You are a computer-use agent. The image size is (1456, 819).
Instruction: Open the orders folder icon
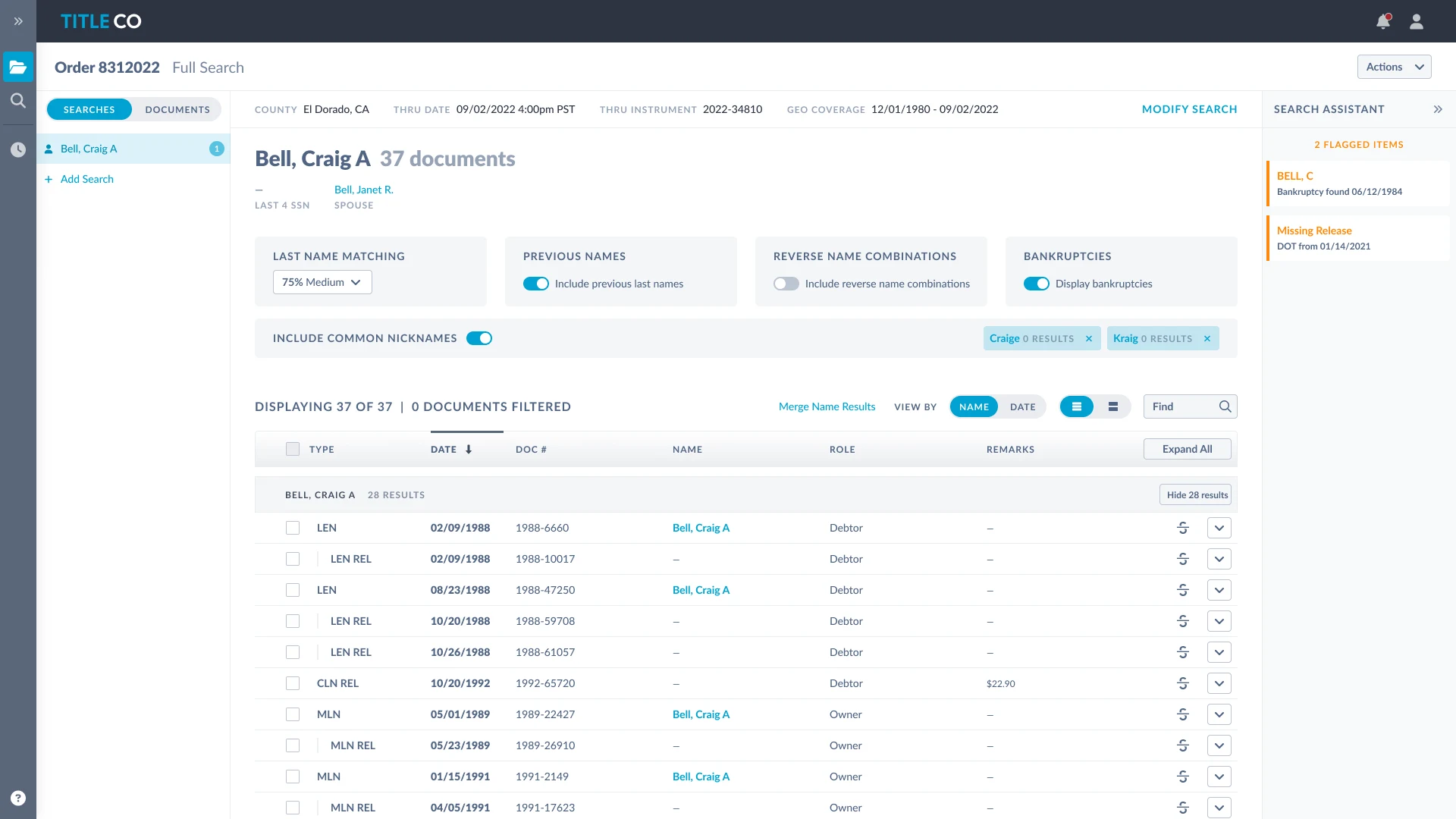click(x=18, y=67)
